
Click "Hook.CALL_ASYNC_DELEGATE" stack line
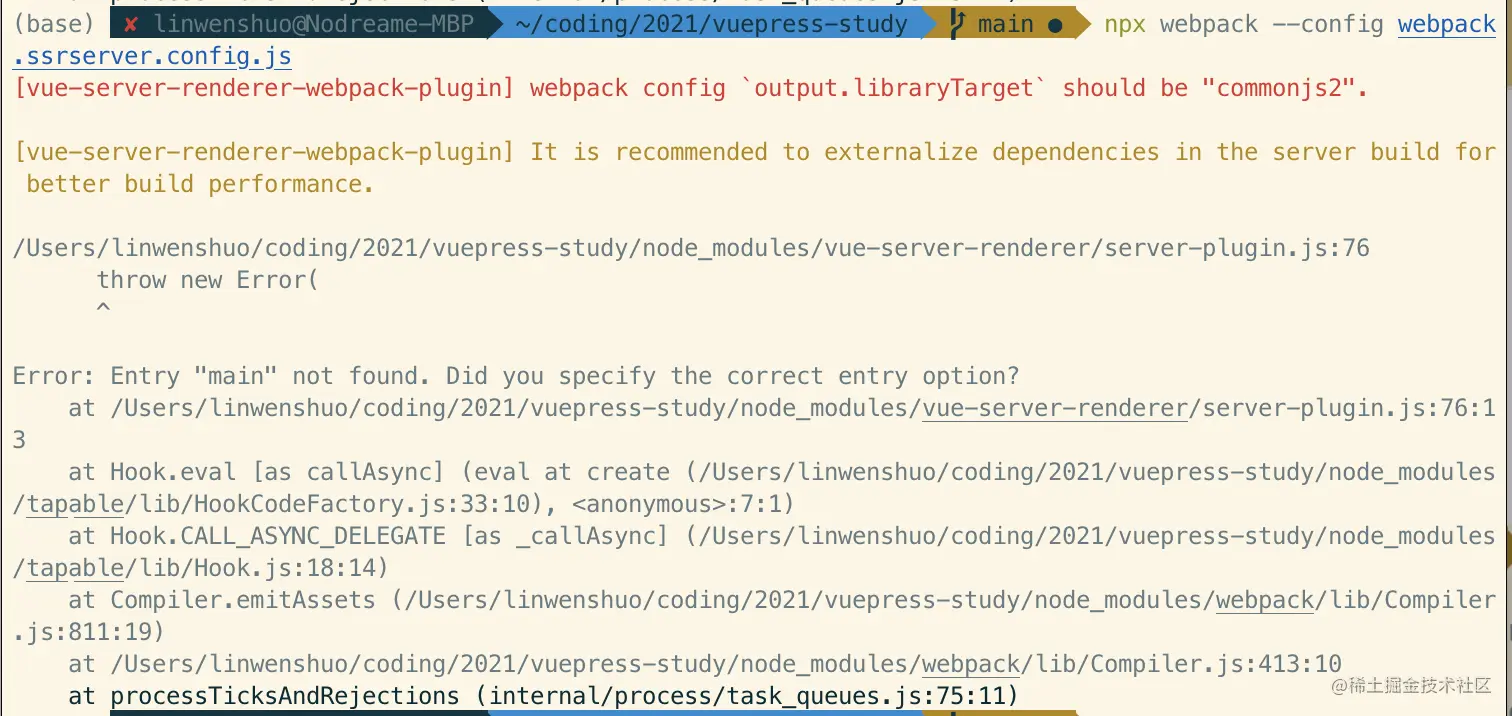782,536
